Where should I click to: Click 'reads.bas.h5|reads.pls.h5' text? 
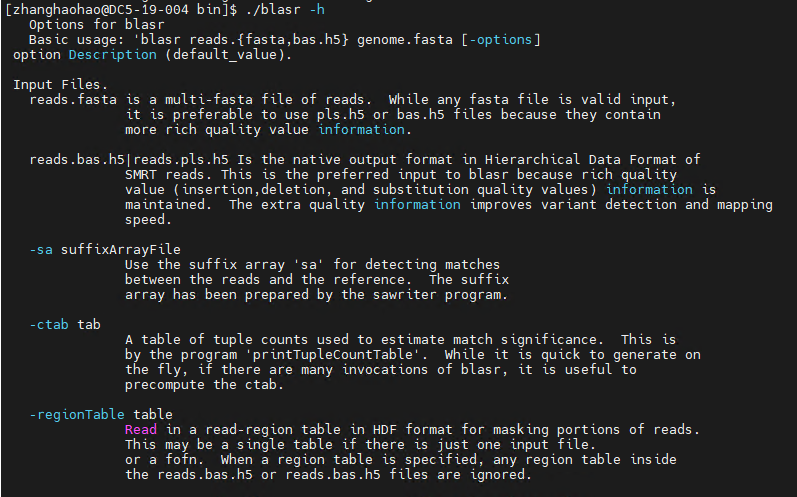click(129, 160)
